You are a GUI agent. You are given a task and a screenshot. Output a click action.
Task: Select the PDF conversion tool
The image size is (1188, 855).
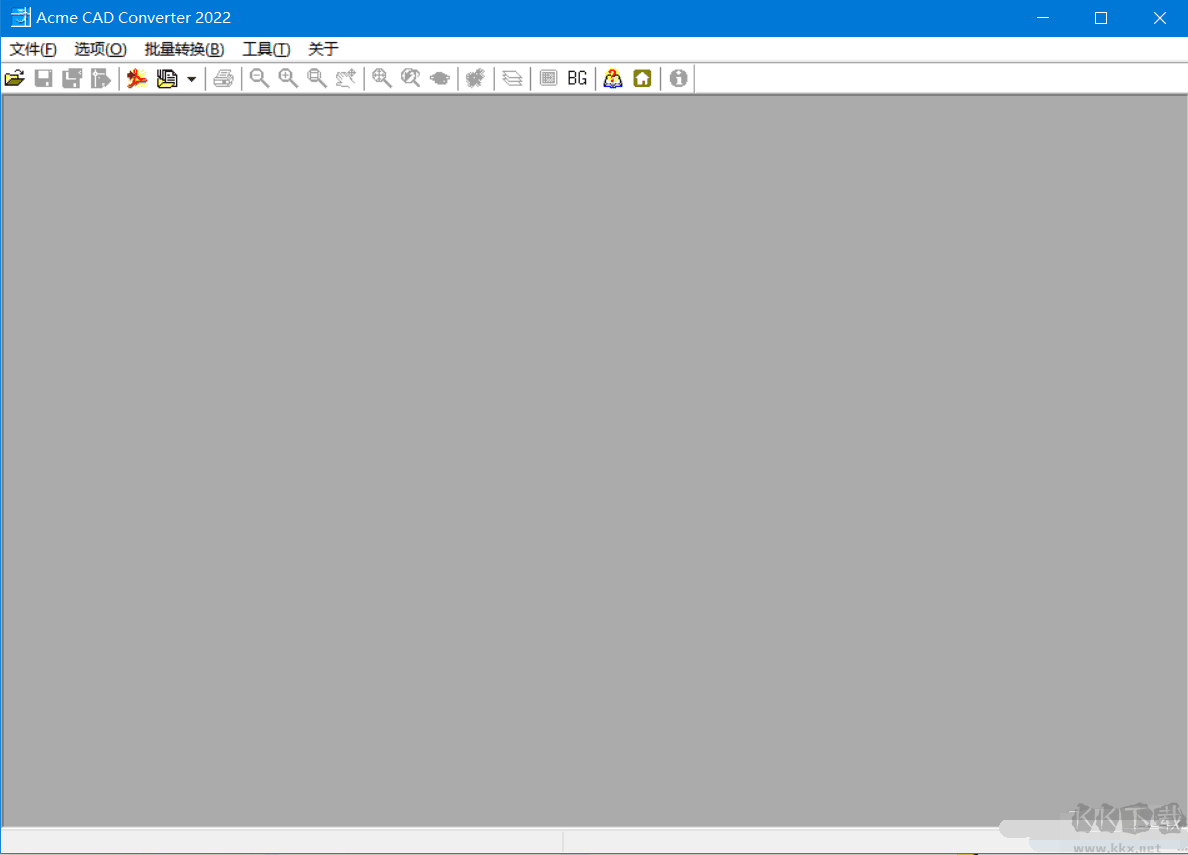click(x=136, y=77)
